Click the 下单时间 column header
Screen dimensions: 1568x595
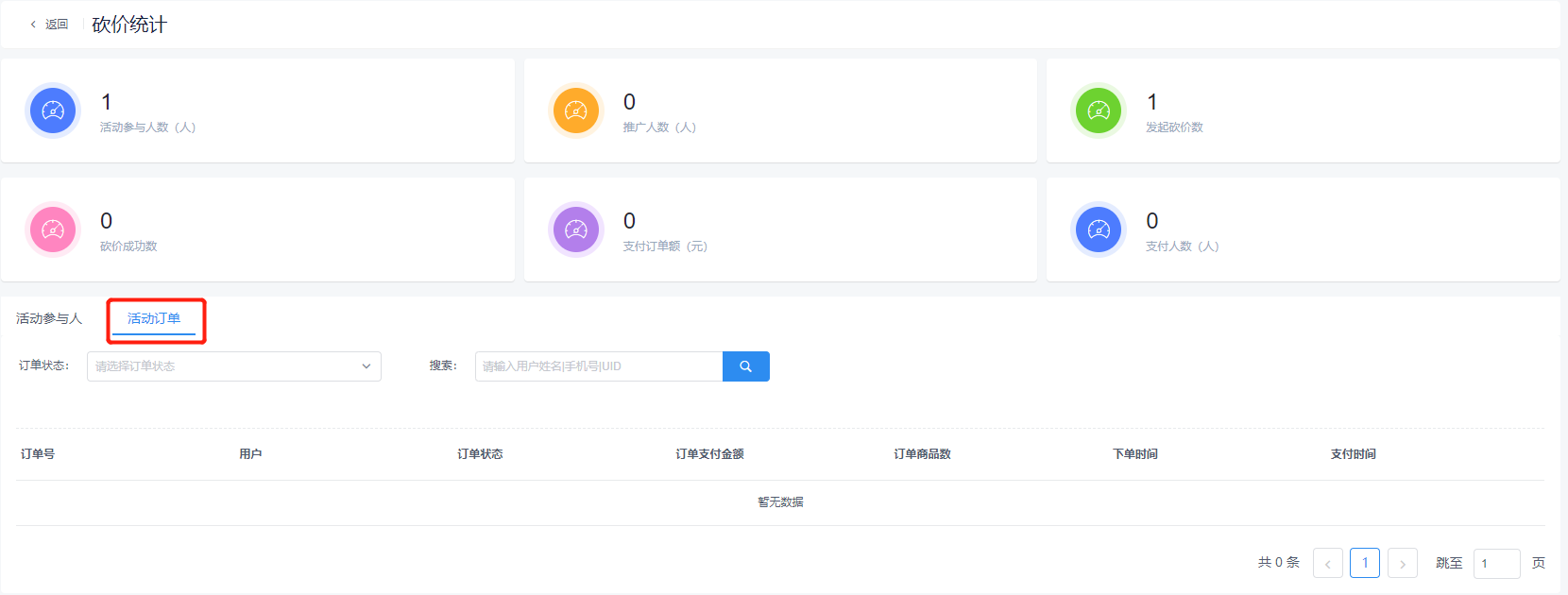point(1135,454)
